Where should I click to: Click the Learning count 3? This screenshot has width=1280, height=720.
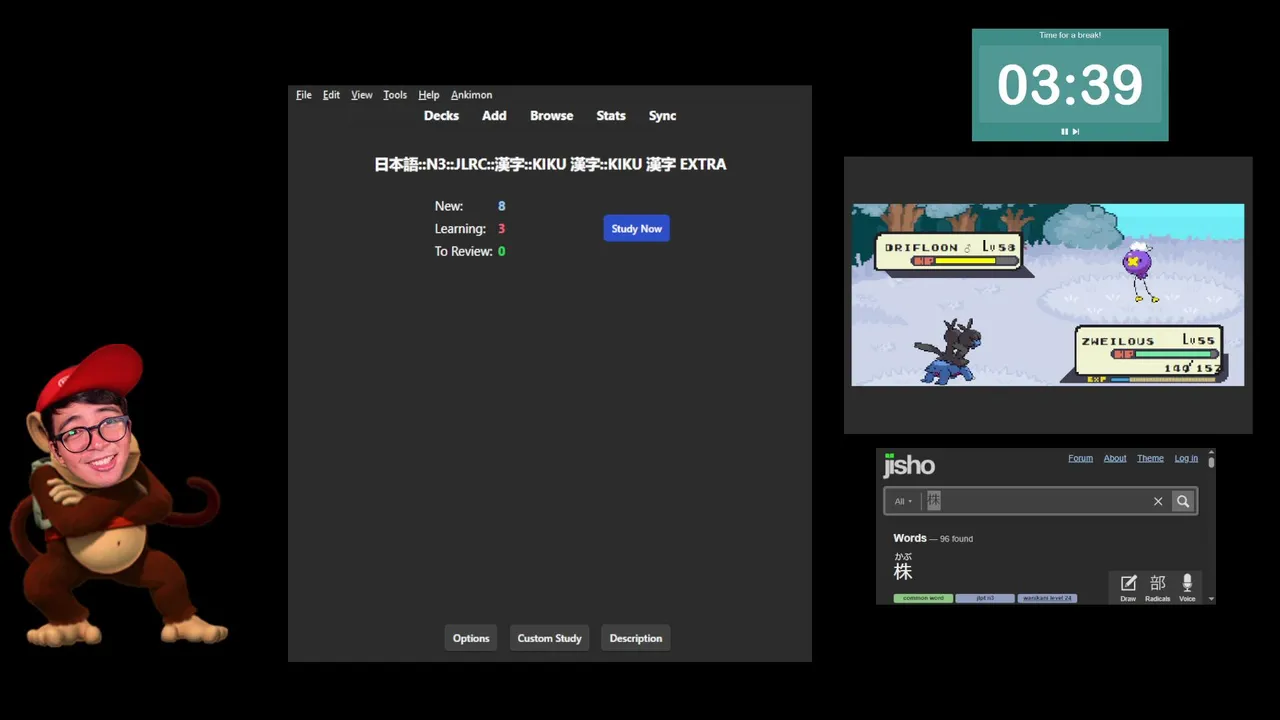pyautogui.click(x=502, y=229)
